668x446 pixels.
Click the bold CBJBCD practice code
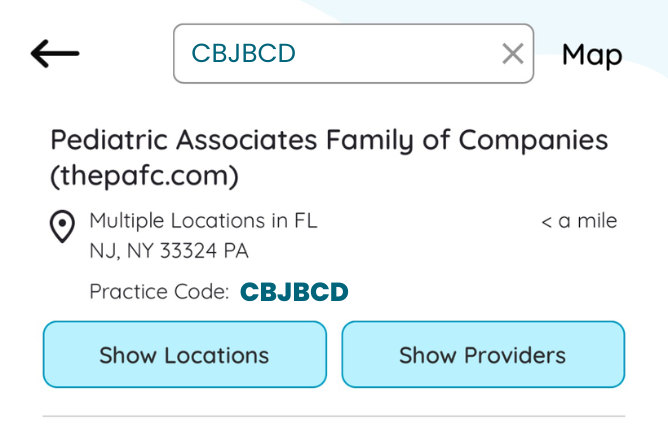coord(294,292)
